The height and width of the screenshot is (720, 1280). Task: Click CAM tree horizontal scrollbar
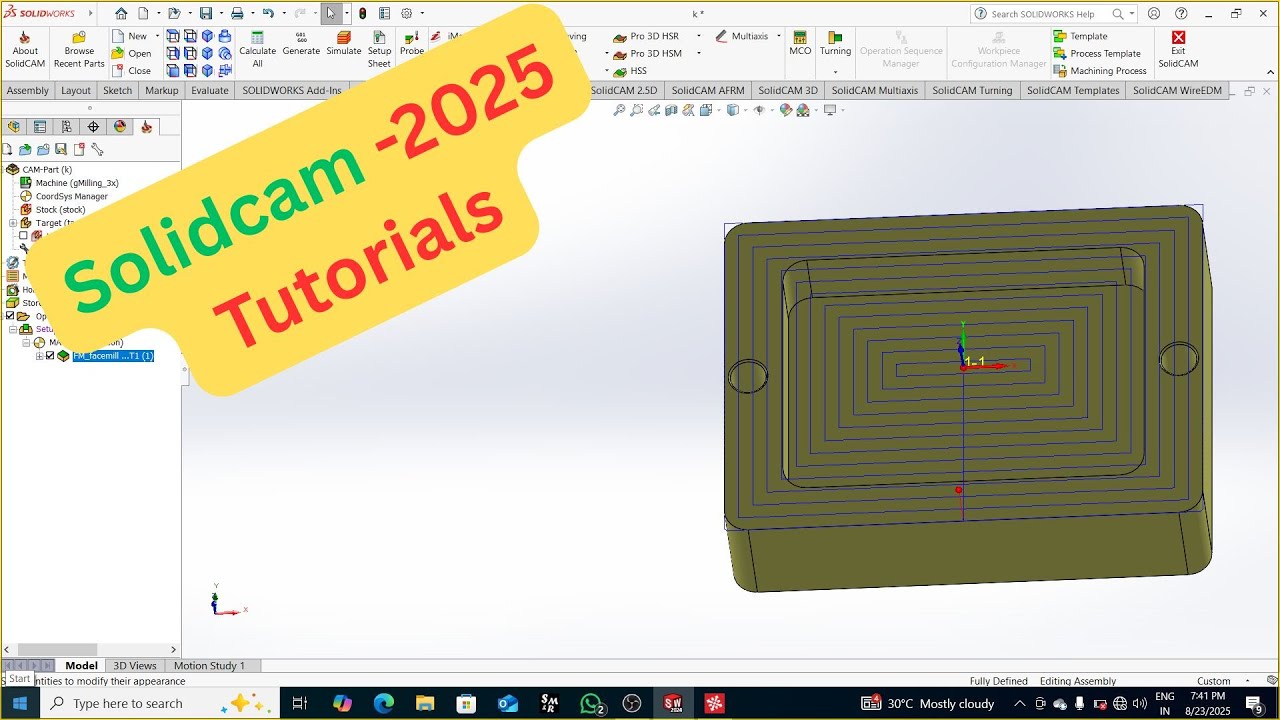click(x=58, y=649)
